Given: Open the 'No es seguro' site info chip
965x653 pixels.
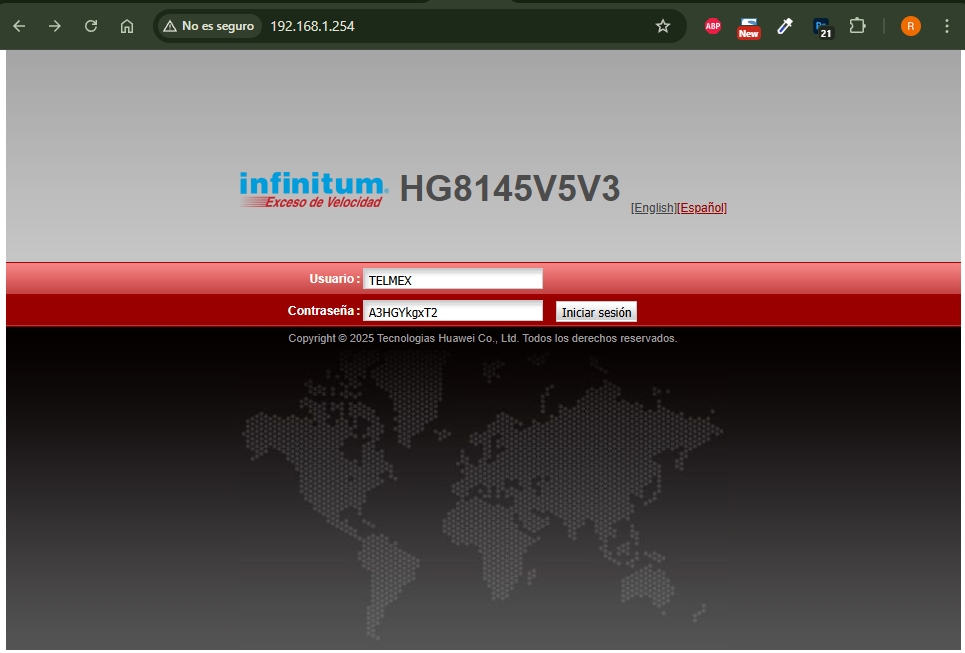Looking at the screenshot, I should (209, 26).
